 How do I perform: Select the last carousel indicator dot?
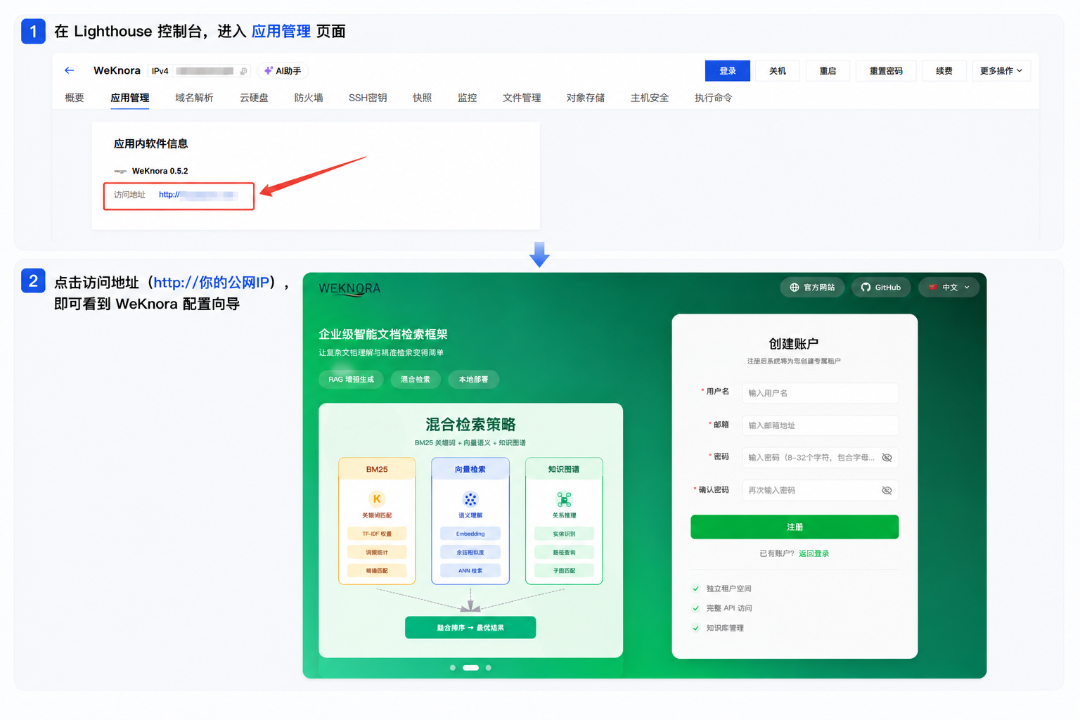click(488, 668)
